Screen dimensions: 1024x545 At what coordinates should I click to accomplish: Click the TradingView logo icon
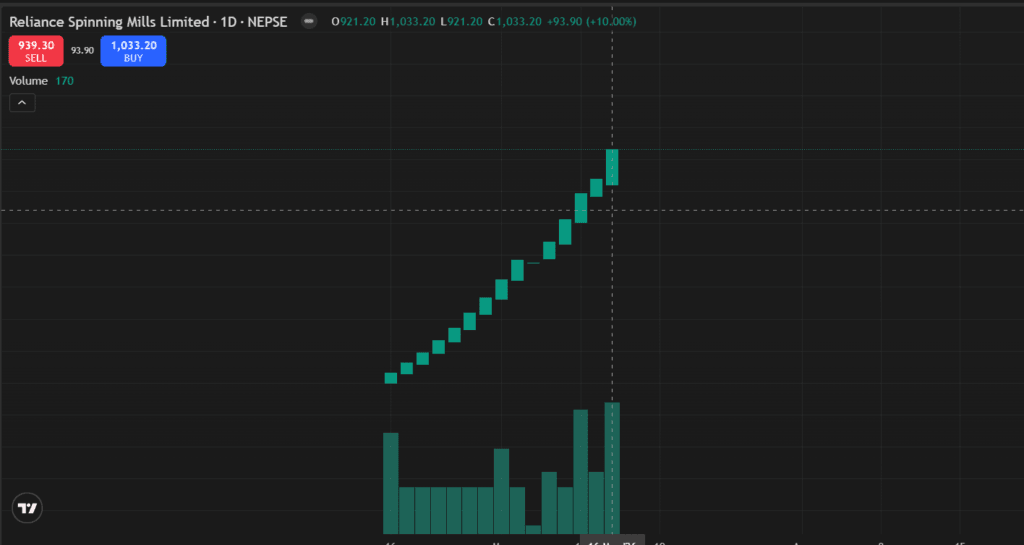(28, 508)
